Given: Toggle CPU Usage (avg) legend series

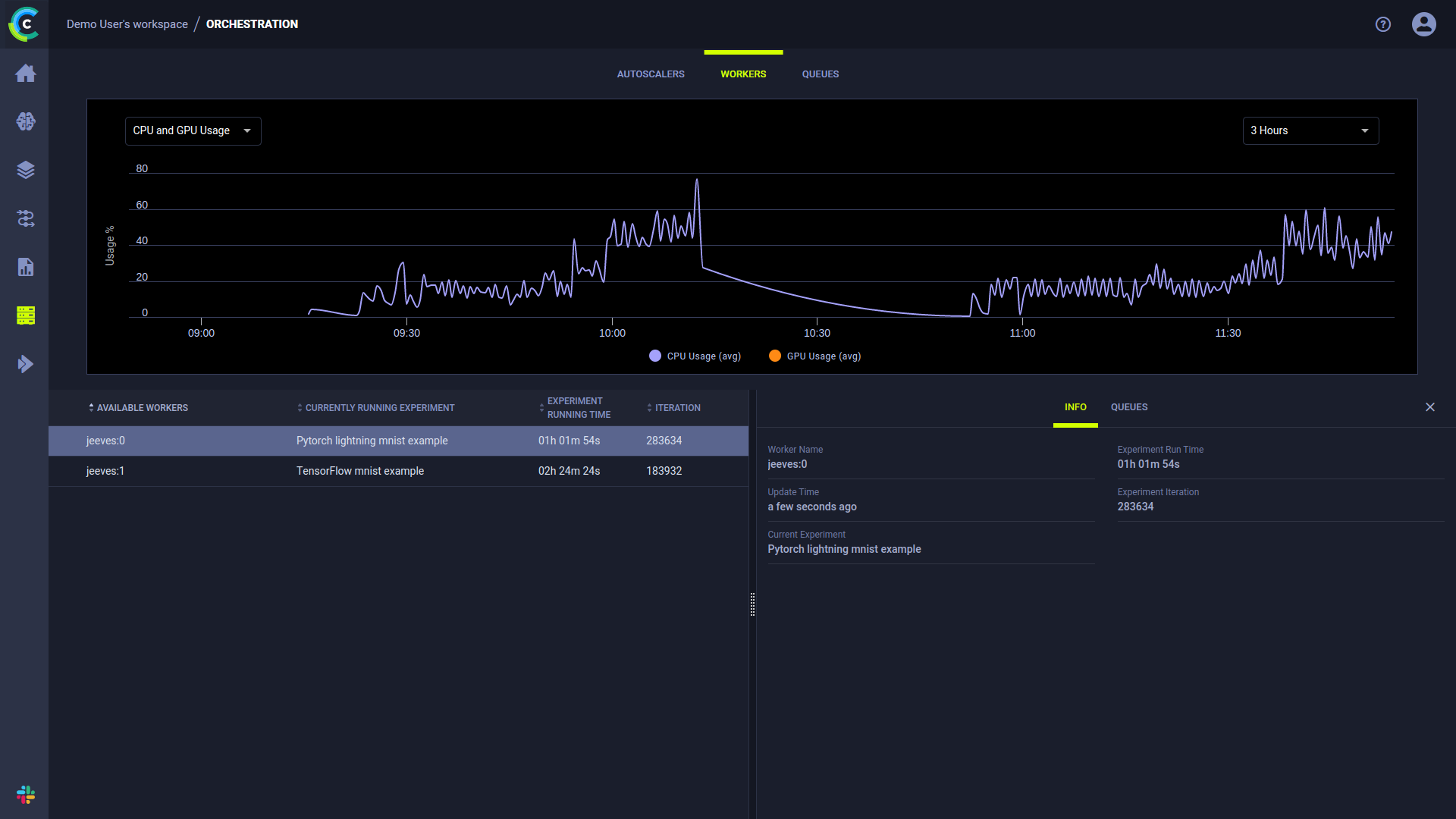Looking at the screenshot, I should [695, 356].
